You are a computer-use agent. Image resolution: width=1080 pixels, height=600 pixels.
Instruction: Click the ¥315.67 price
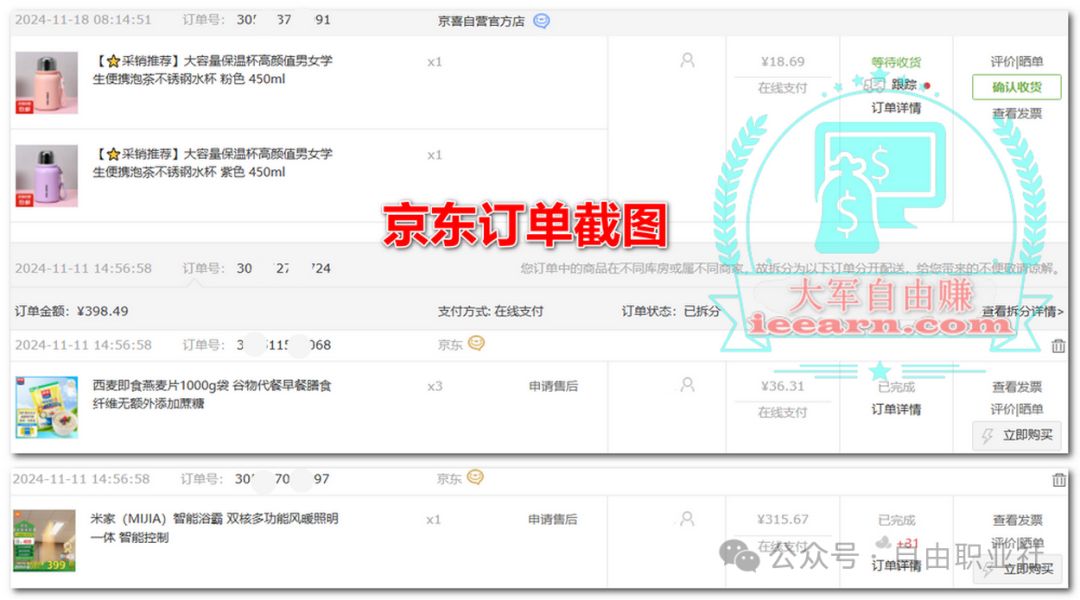(x=782, y=519)
